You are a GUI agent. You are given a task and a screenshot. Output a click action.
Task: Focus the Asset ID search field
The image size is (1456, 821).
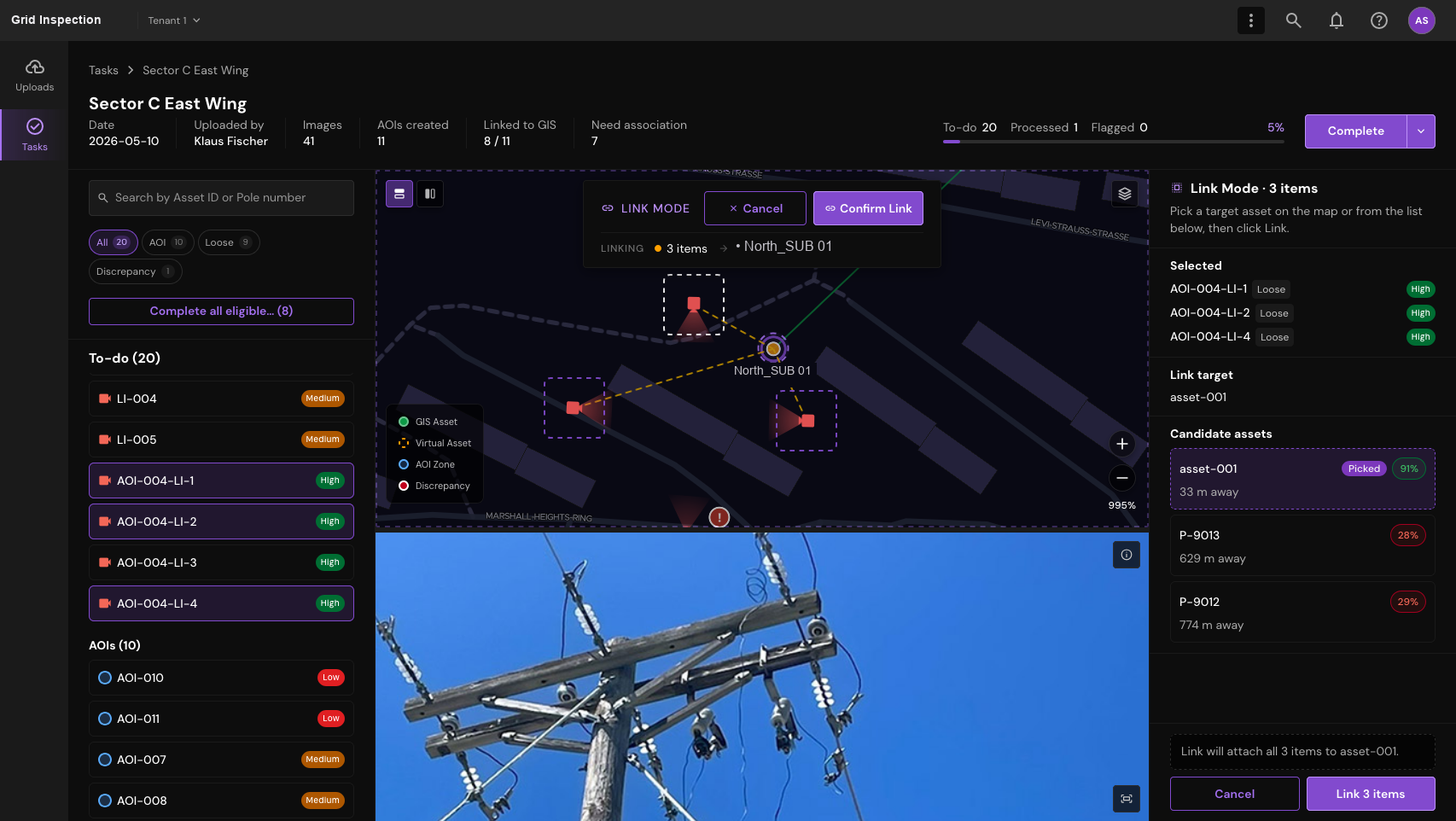pyautogui.click(x=221, y=198)
